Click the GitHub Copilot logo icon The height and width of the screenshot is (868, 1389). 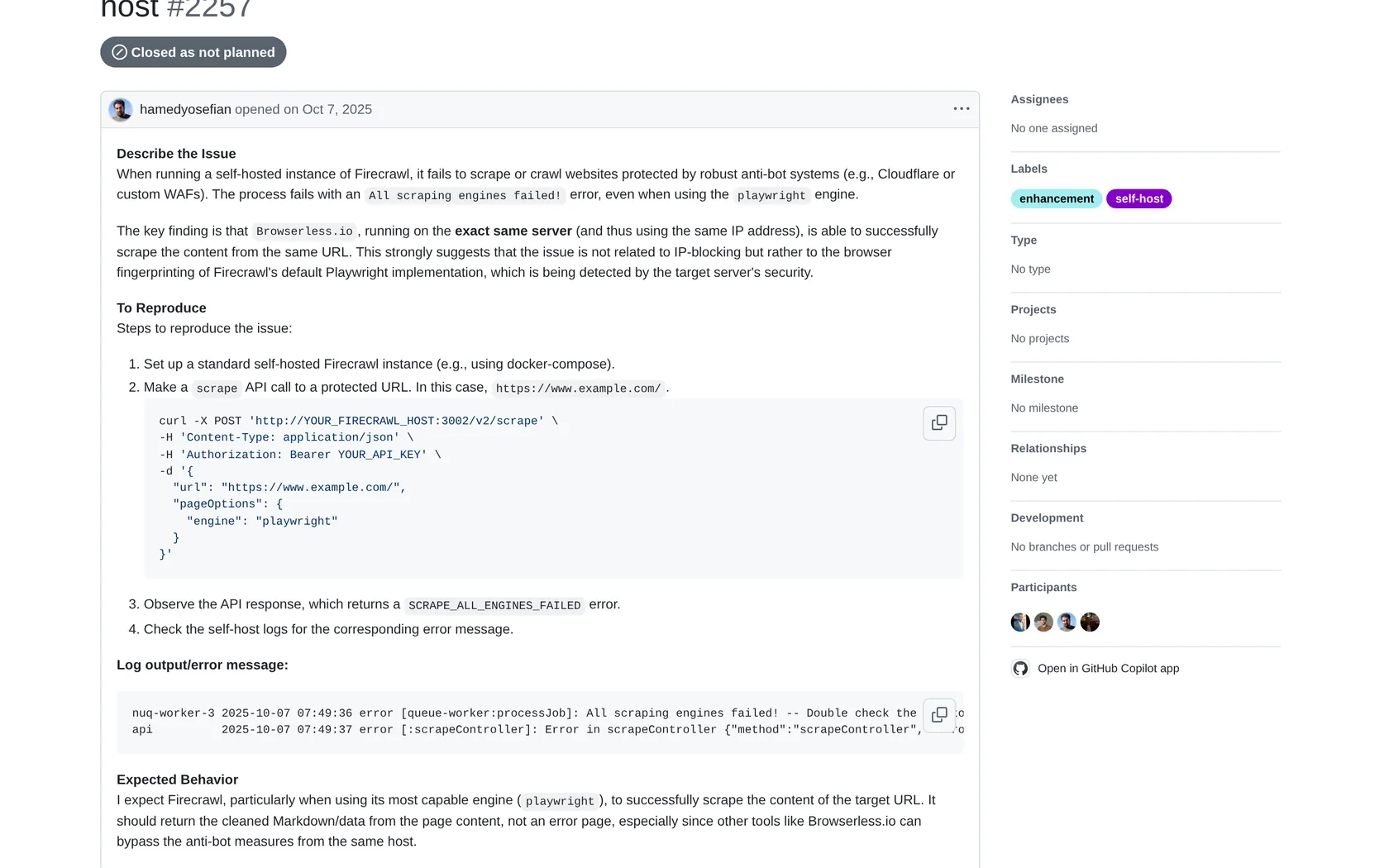(x=1021, y=669)
